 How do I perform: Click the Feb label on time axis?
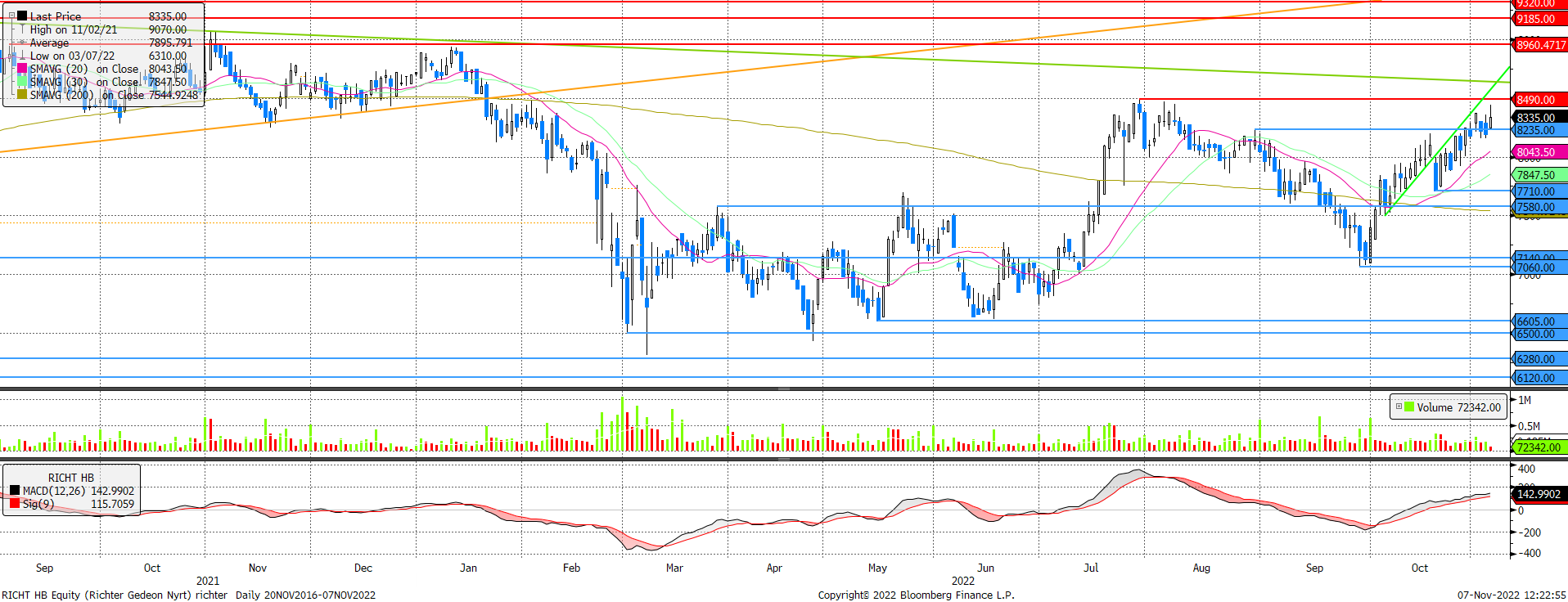(x=571, y=568)
